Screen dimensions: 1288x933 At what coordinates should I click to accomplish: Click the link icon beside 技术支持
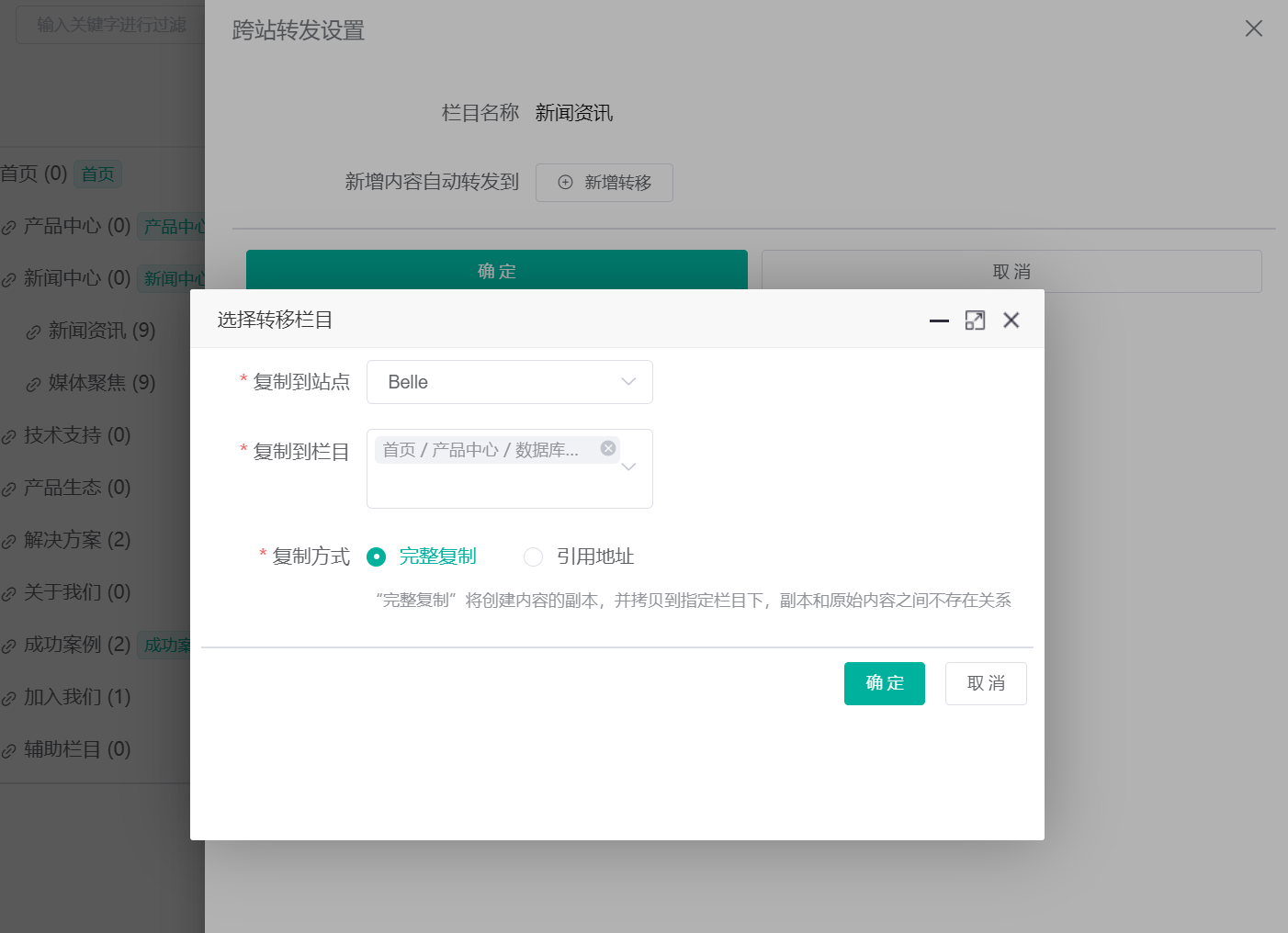[x=9, y=435]
